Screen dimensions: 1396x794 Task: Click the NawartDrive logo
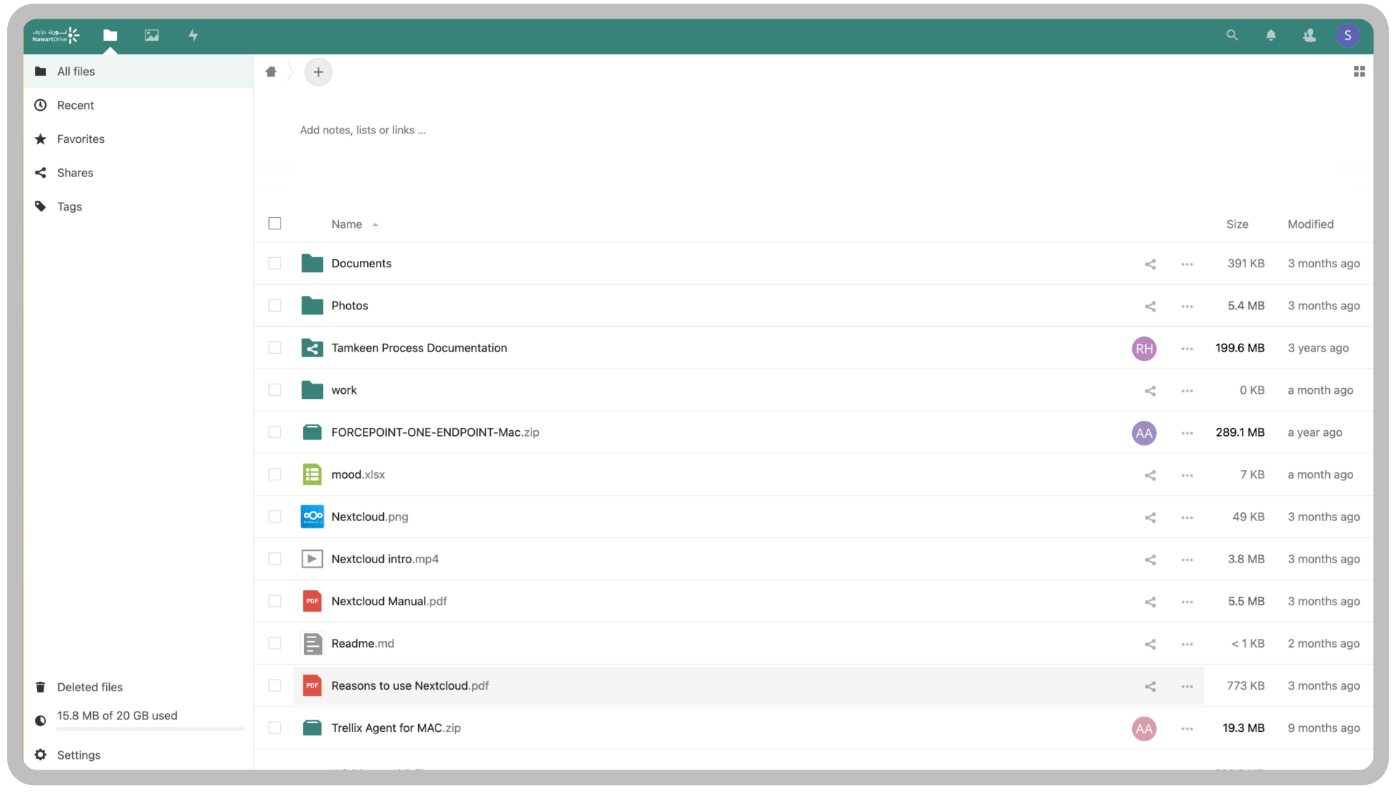pyautogui.click(x=55, y=35)
